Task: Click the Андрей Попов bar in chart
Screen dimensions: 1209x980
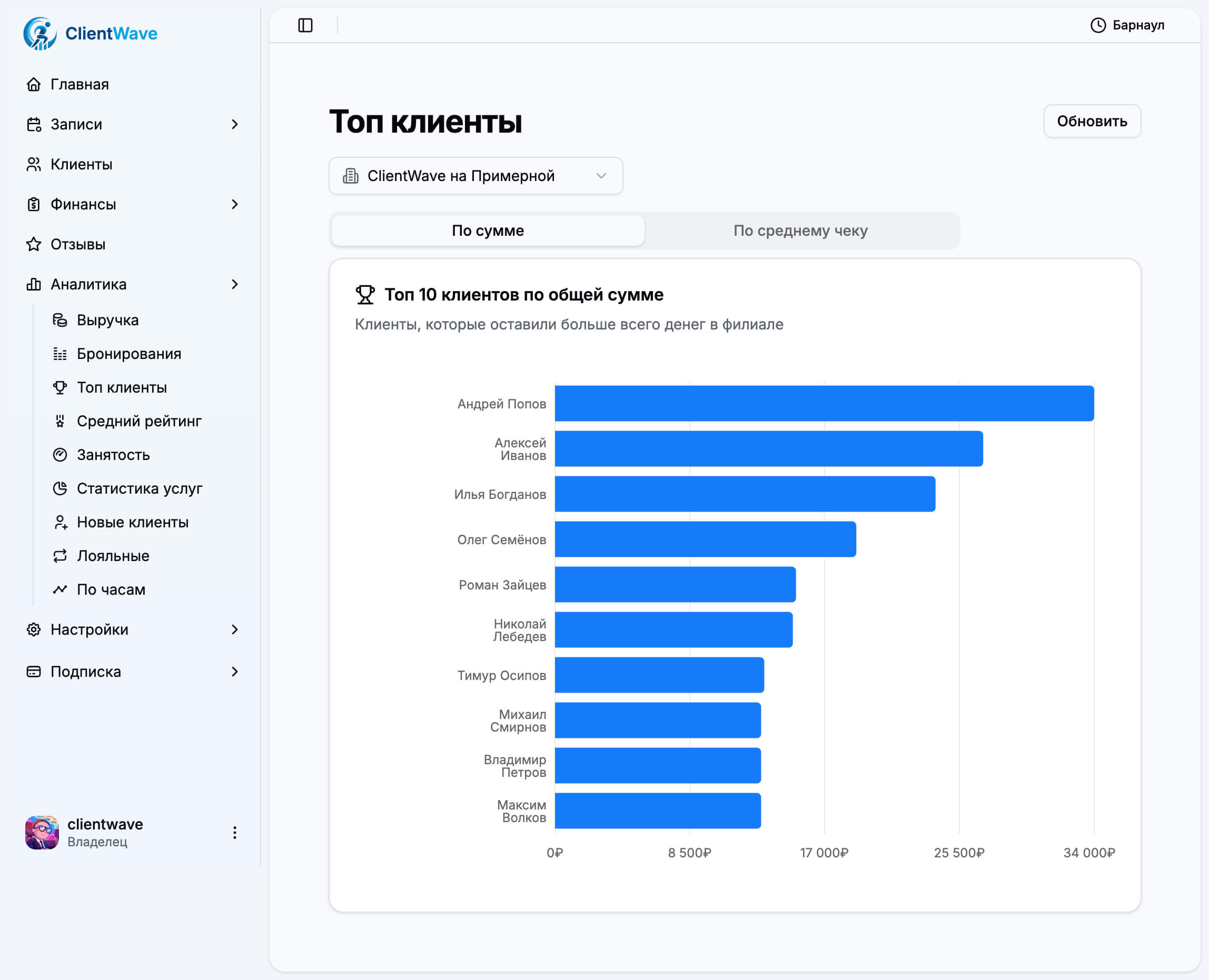Action: click(824, 404)
